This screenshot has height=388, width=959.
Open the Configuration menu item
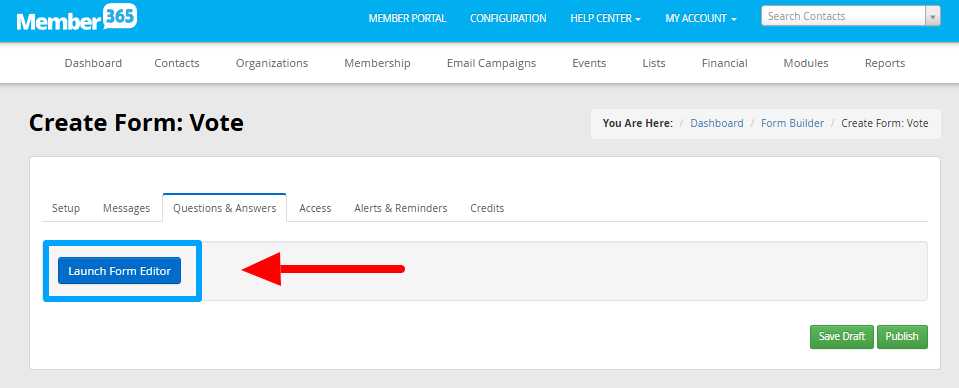point(508,18)
